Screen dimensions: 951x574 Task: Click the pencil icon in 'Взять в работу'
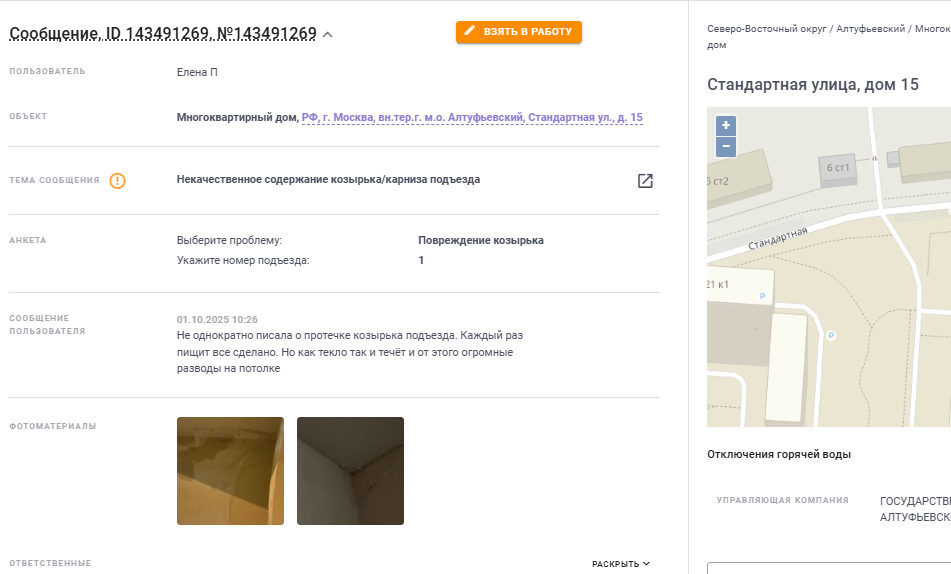[469, 30]
